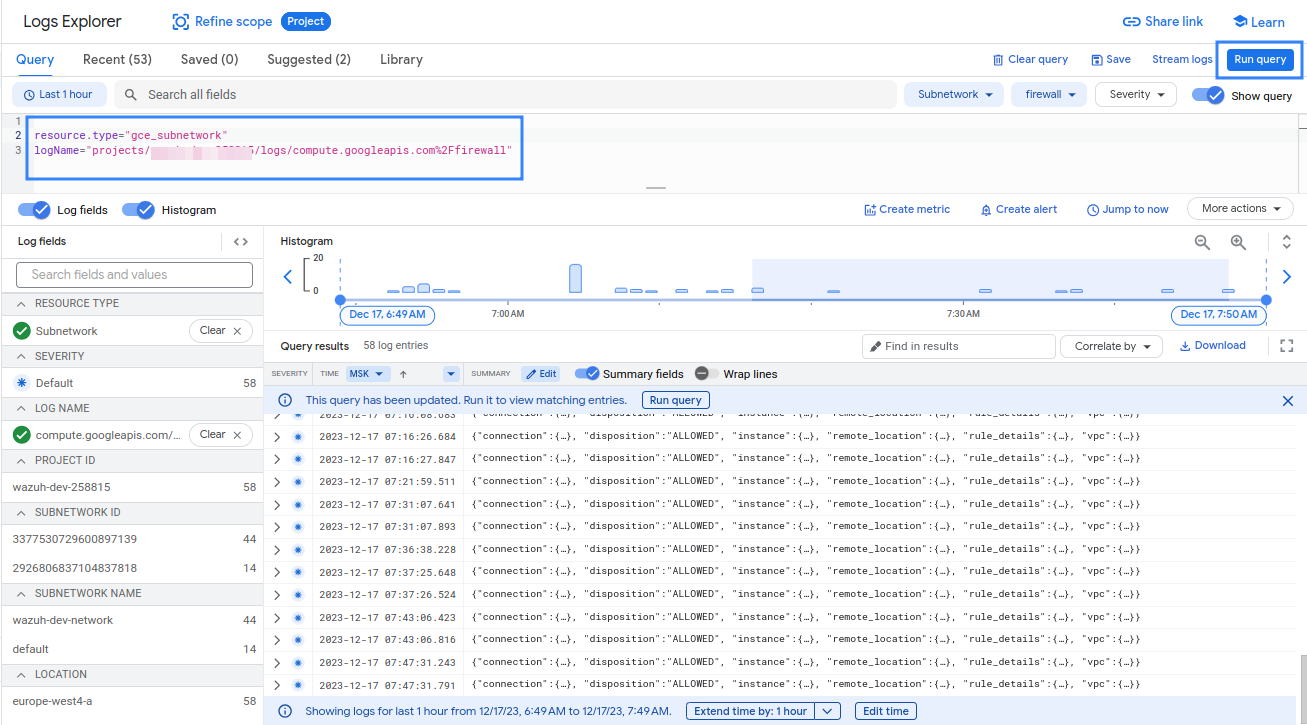1307x725 pixels.
Task: Expand the first log entry row
Action: (277, 435)
